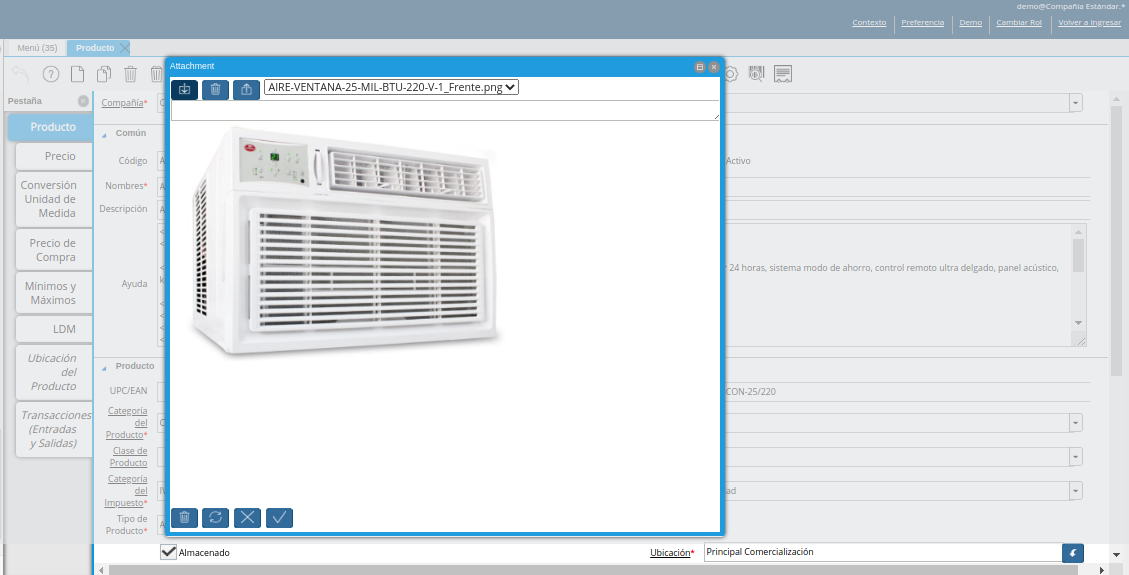Open the Transacciones (Entradas y Salidas) tab
This screenshot has height=575, width=1129.
tap(54, 429)
